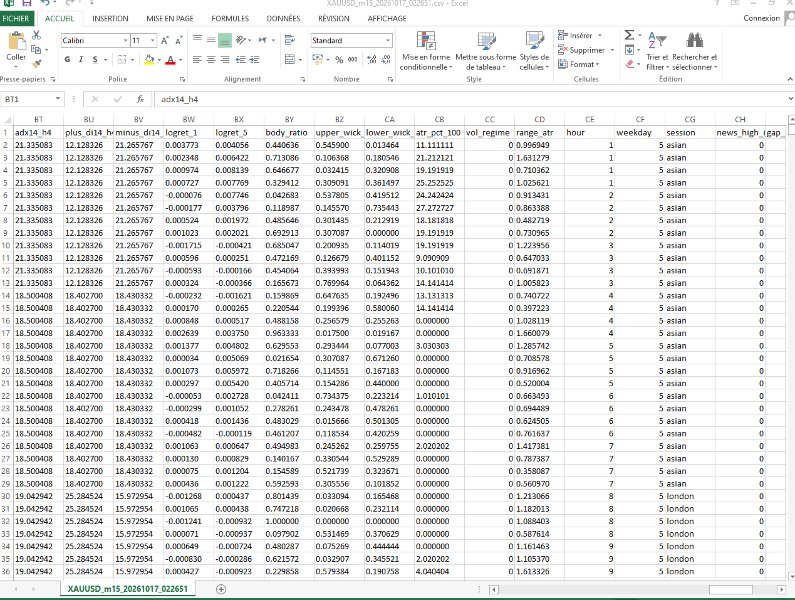Open the Police font dialog launcher

[x=182, y=79]
